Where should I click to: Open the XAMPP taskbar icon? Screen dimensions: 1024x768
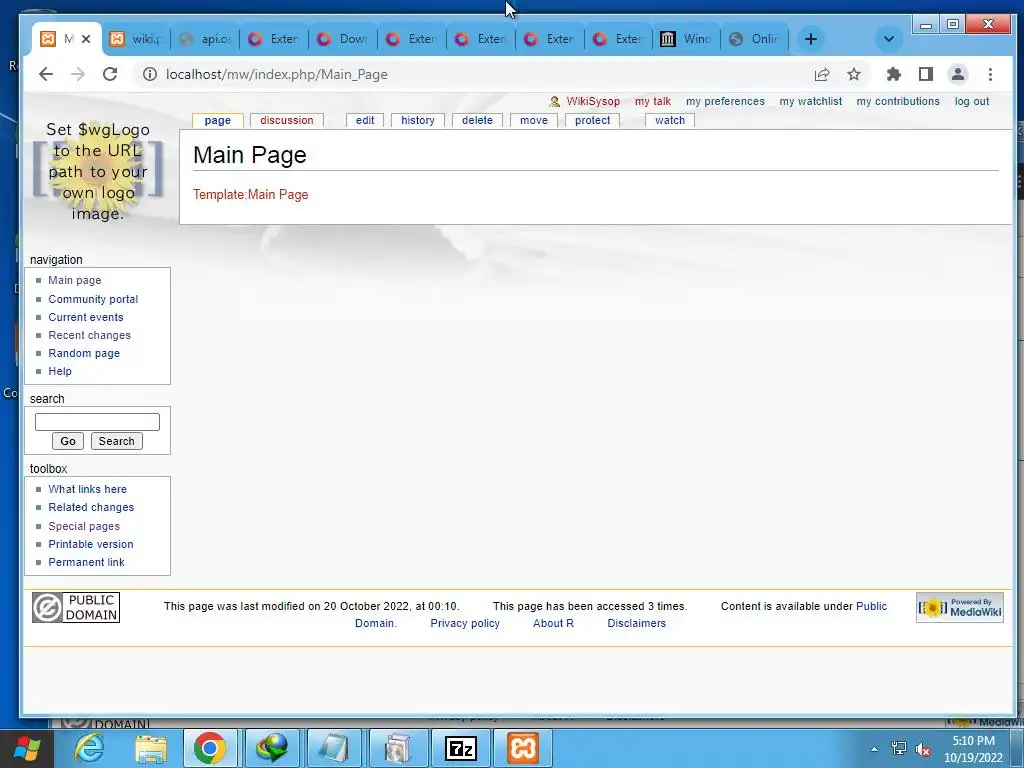click(x=522, y=748)
